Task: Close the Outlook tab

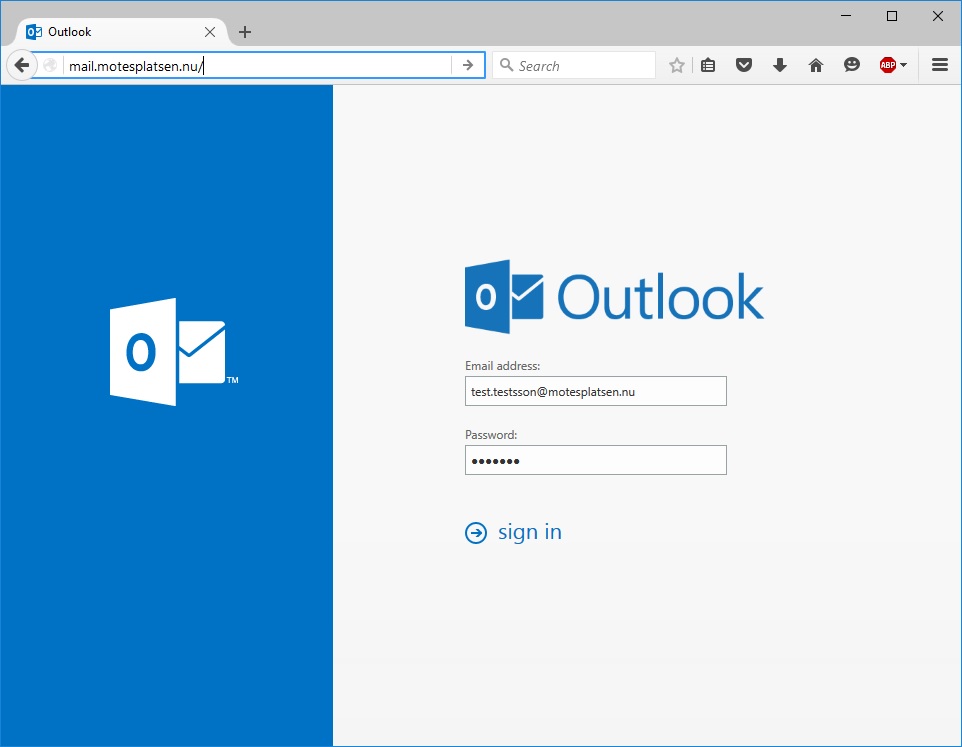Action: point(210,32)
